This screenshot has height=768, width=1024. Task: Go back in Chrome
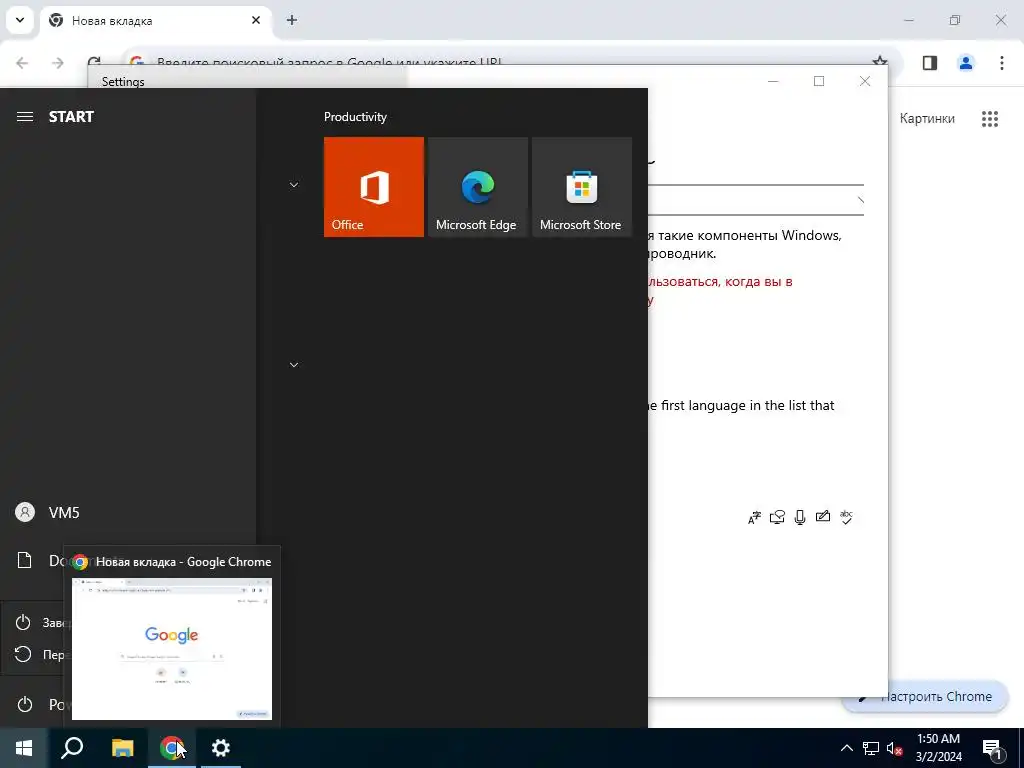(x=22, y=63)
